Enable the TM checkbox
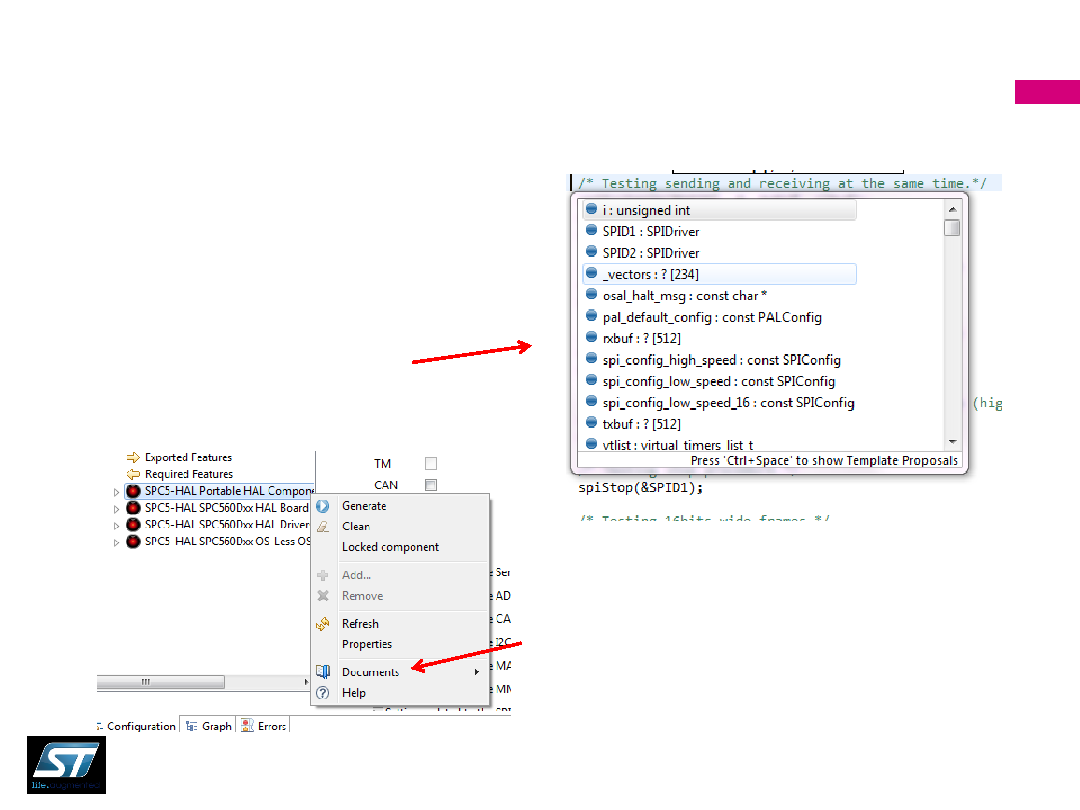 (x=431, y=464)
